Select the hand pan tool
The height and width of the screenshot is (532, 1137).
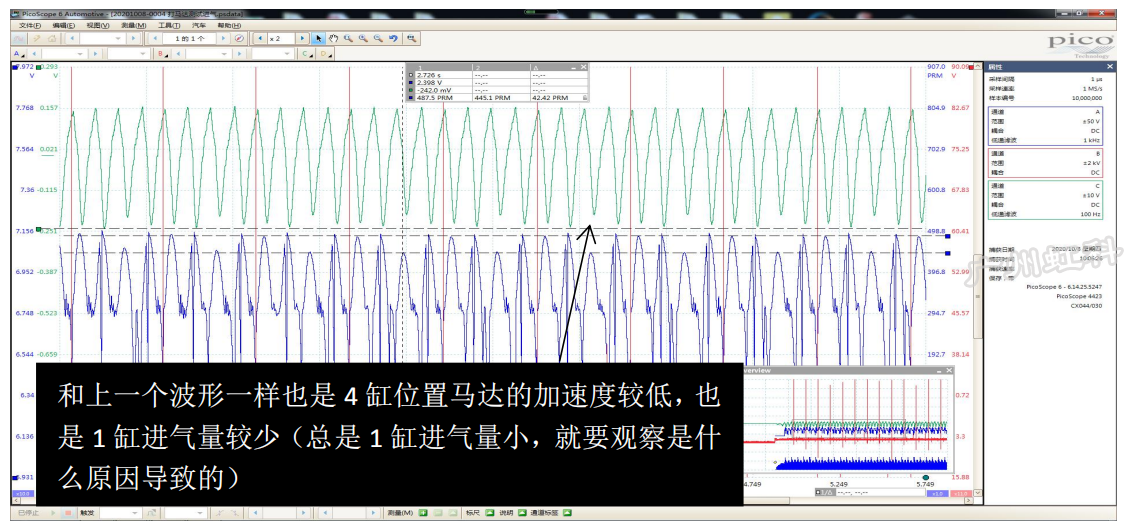click(x=334, y=38)
